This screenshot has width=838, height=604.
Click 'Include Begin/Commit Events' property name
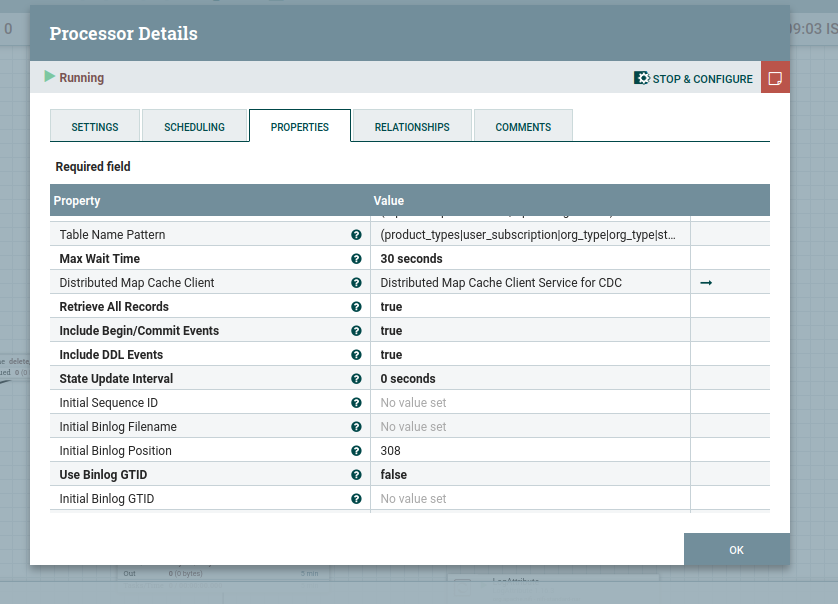point(139,331)
